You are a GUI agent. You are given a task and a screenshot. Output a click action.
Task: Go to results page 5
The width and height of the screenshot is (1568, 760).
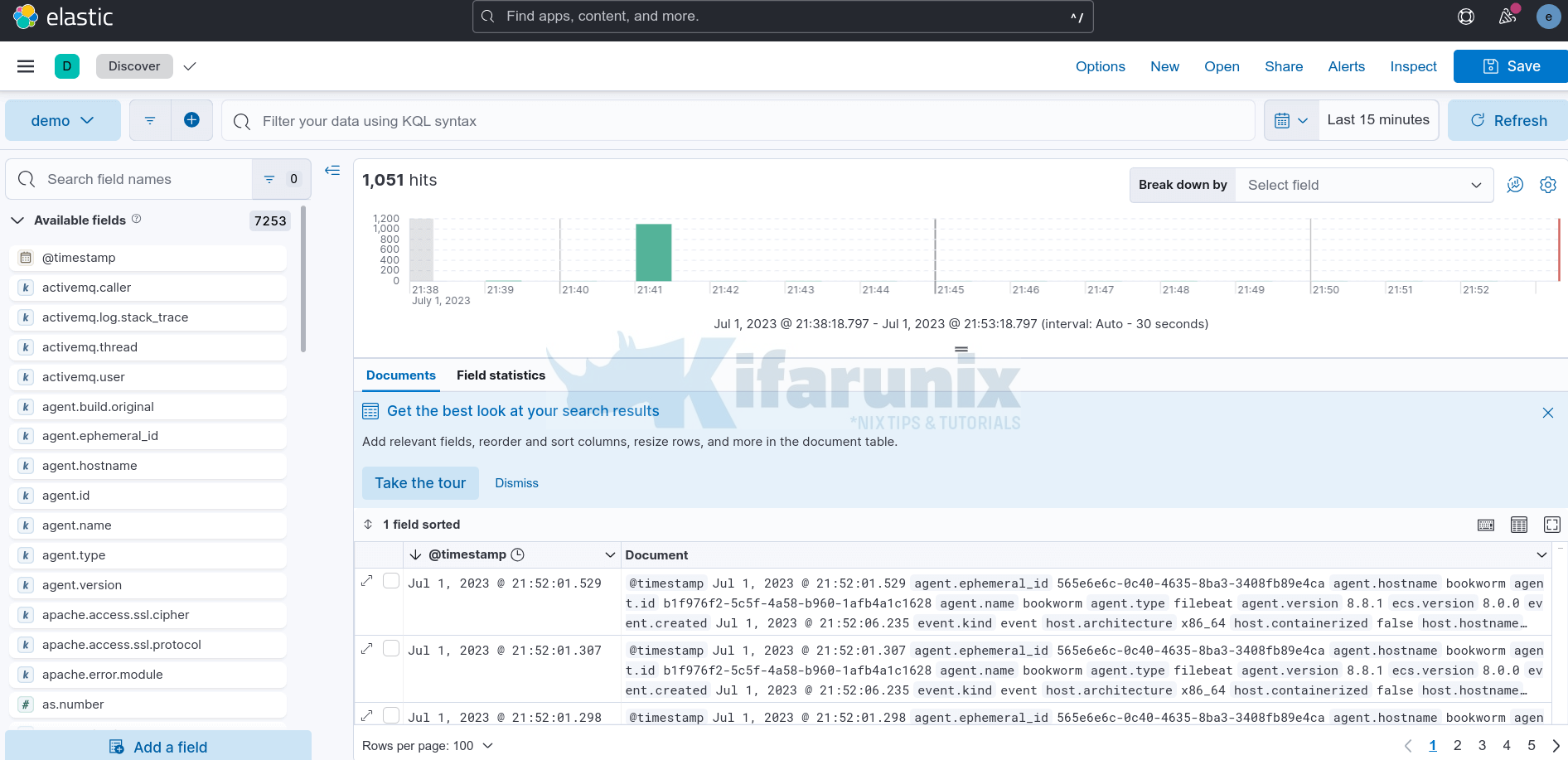1532,746
